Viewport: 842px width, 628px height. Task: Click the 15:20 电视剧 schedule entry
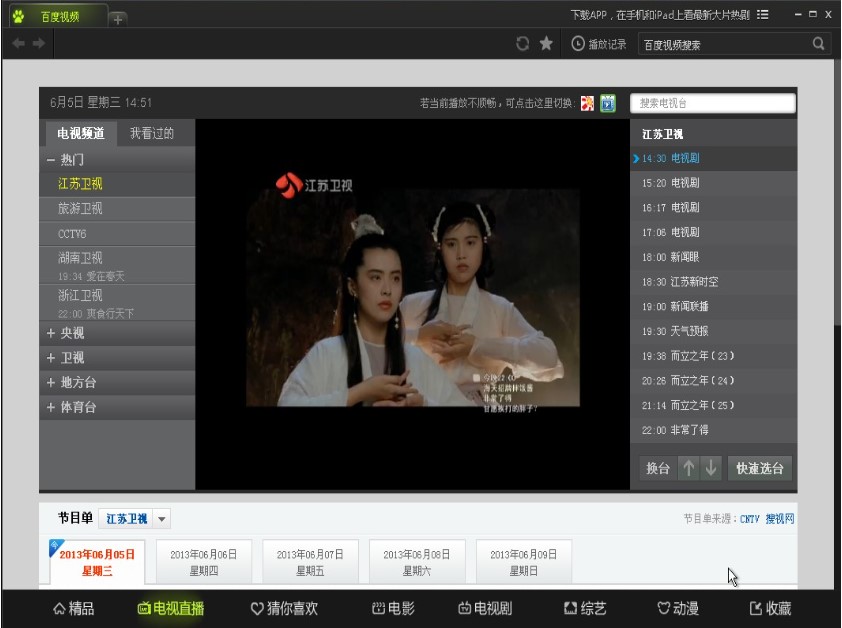tap(713, 183)
